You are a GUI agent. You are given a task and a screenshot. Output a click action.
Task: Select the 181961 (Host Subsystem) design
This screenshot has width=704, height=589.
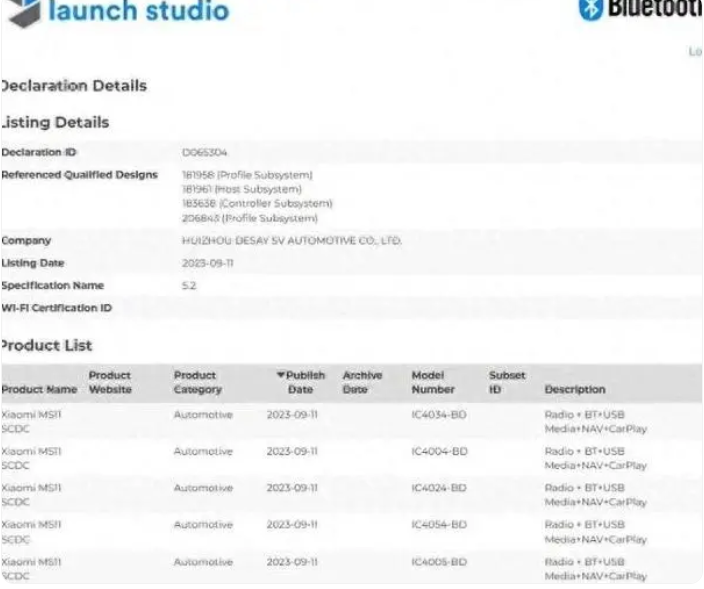(242, 189)
